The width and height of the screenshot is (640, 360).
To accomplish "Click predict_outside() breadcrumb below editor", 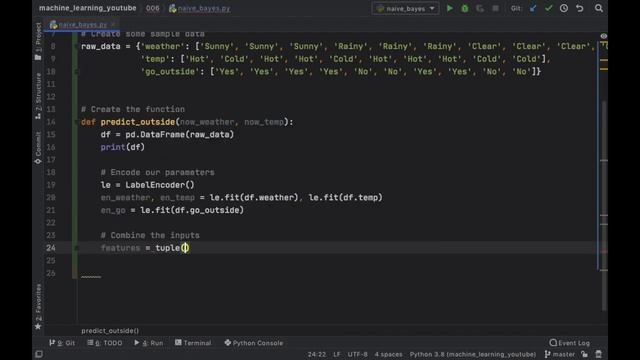I will (x=110, y=331).
